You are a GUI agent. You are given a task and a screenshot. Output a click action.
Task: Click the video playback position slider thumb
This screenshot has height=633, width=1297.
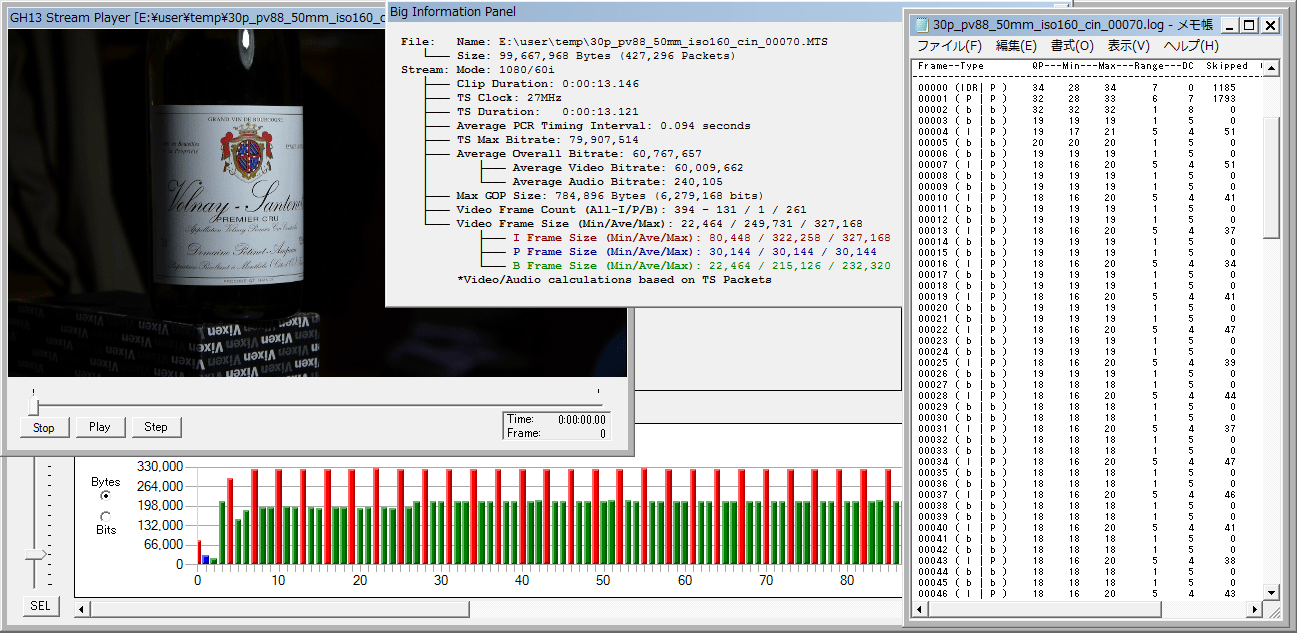tap(33, 406)
